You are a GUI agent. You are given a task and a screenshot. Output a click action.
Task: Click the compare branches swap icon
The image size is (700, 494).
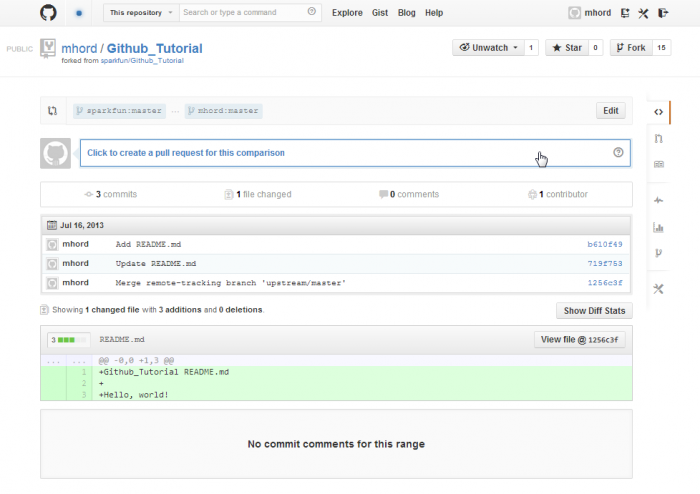pyautogui.click(x=53, y=111)
